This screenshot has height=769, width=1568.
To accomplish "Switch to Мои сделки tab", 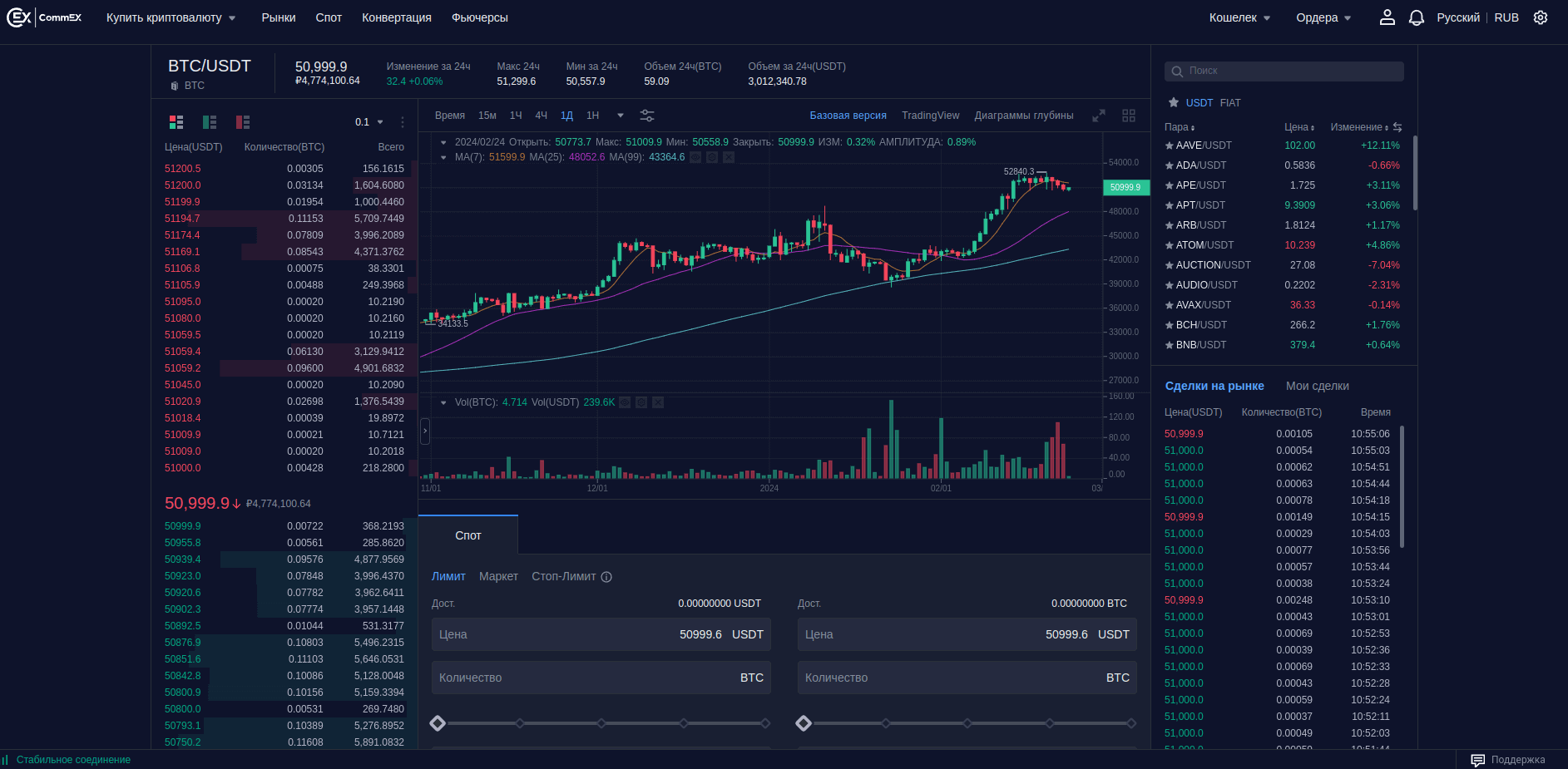I will pyautogui.click(x=1317, y=386).
